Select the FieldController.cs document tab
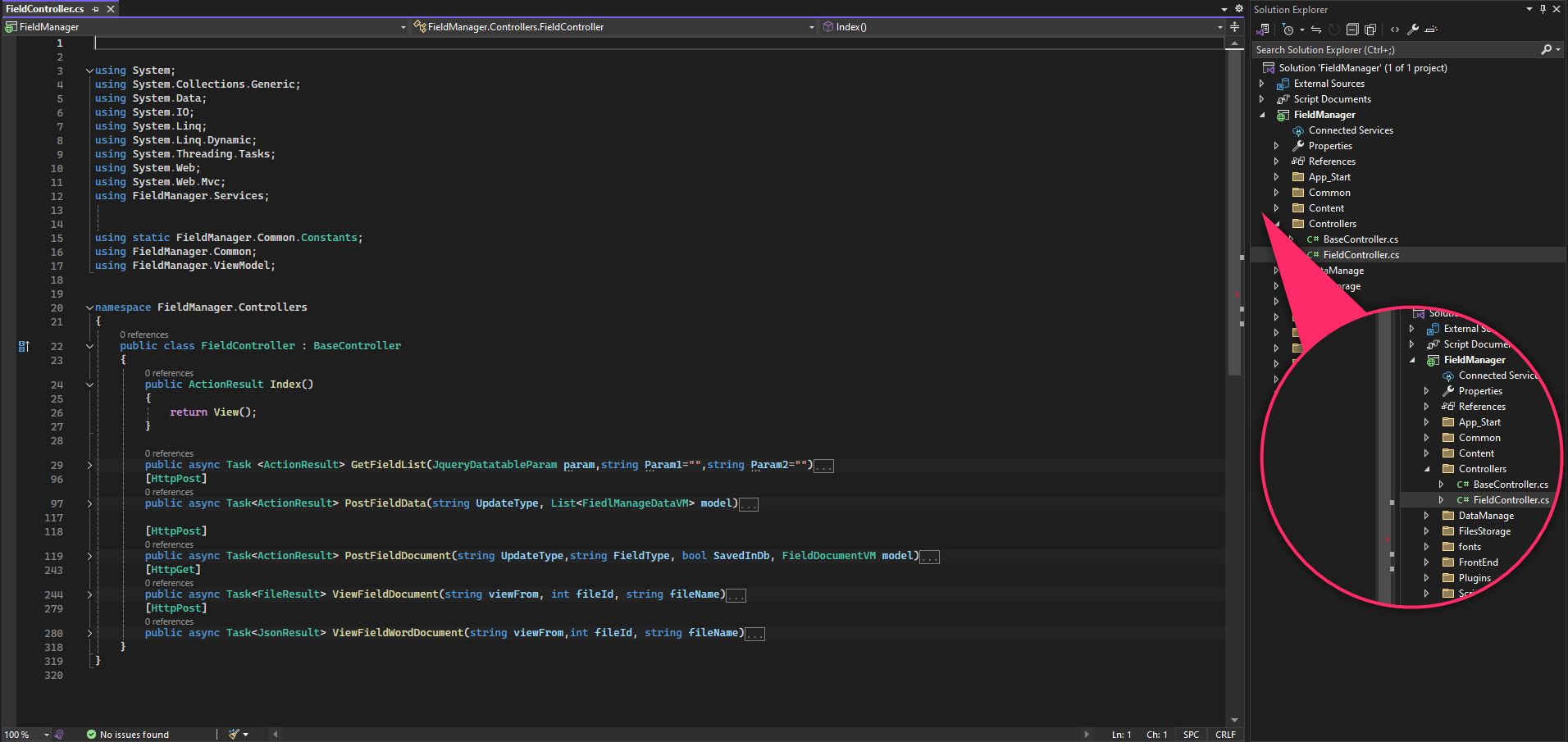This screenshot has height=742, width=1568. [x=45, y=9]
